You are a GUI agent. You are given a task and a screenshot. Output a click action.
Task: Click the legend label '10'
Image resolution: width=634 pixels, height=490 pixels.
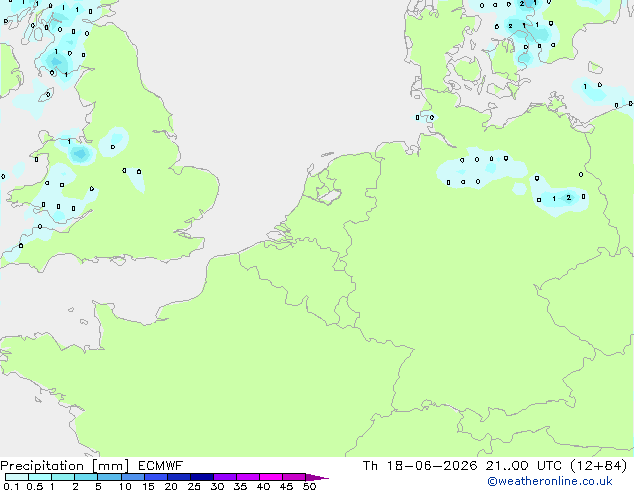pyautogui.click(x=125, y=486)
